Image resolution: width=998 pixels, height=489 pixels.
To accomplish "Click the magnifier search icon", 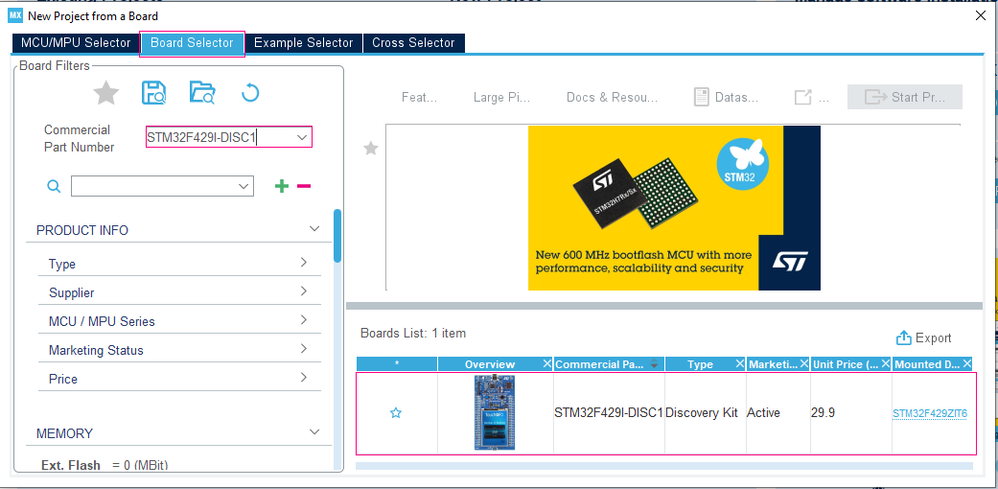I will (55, 187).
